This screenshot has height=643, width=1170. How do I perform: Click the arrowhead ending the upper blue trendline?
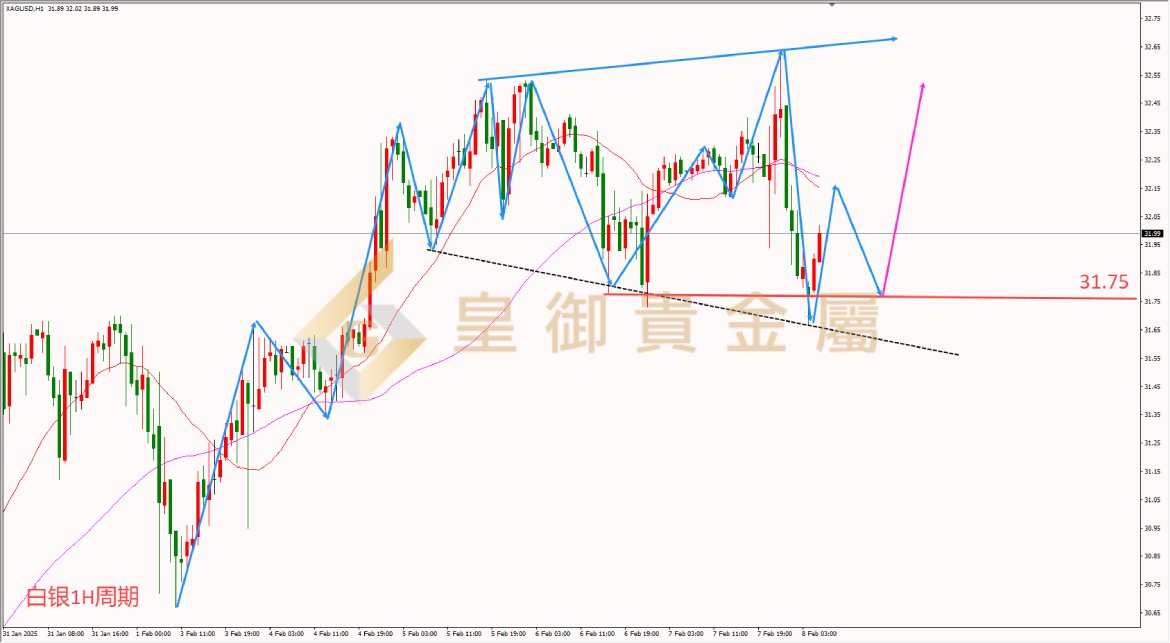click(x=893, y=38)
